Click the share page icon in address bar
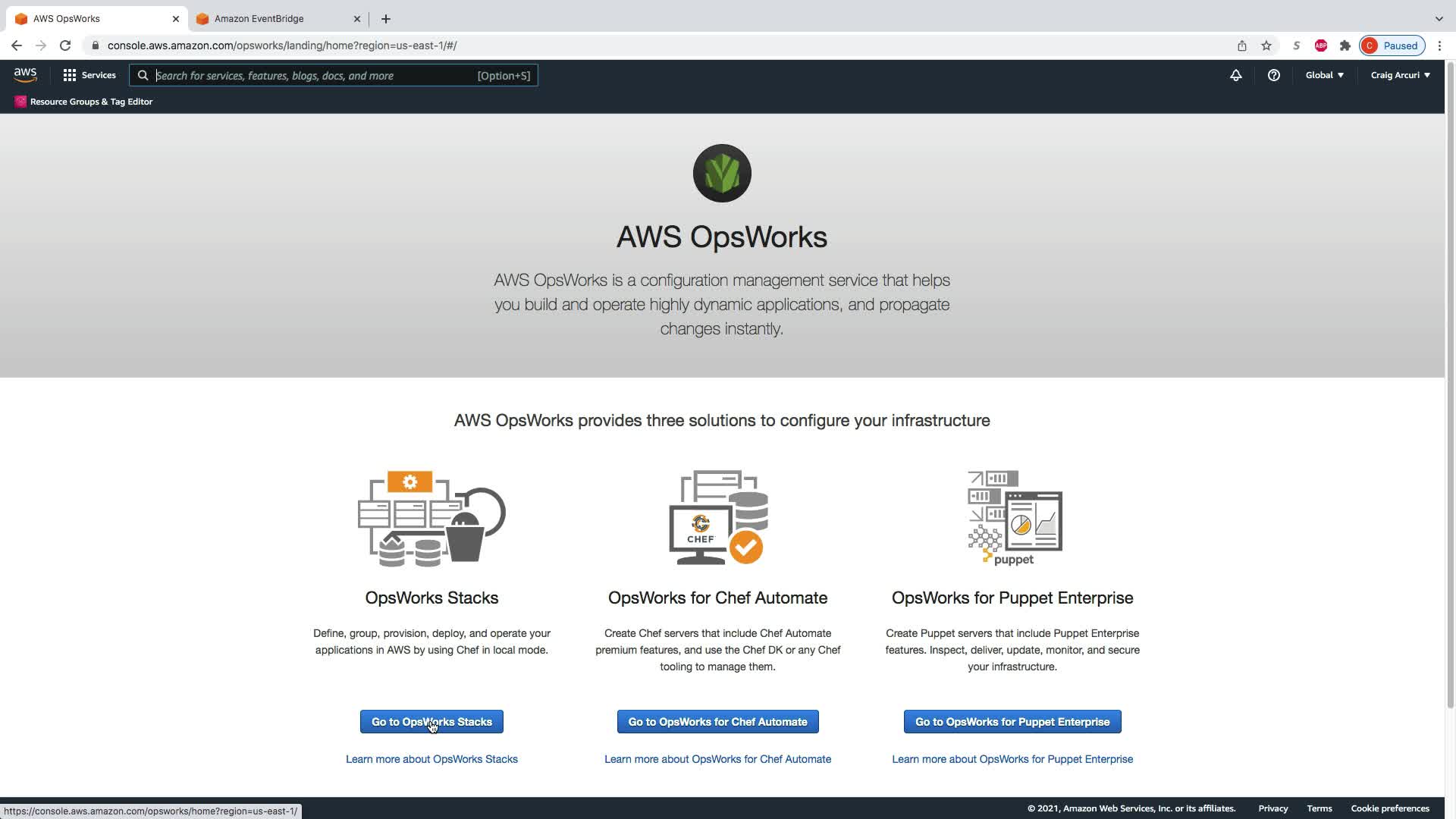The width and height of the screenshot is (1456, 819). tap(1241, 45)
